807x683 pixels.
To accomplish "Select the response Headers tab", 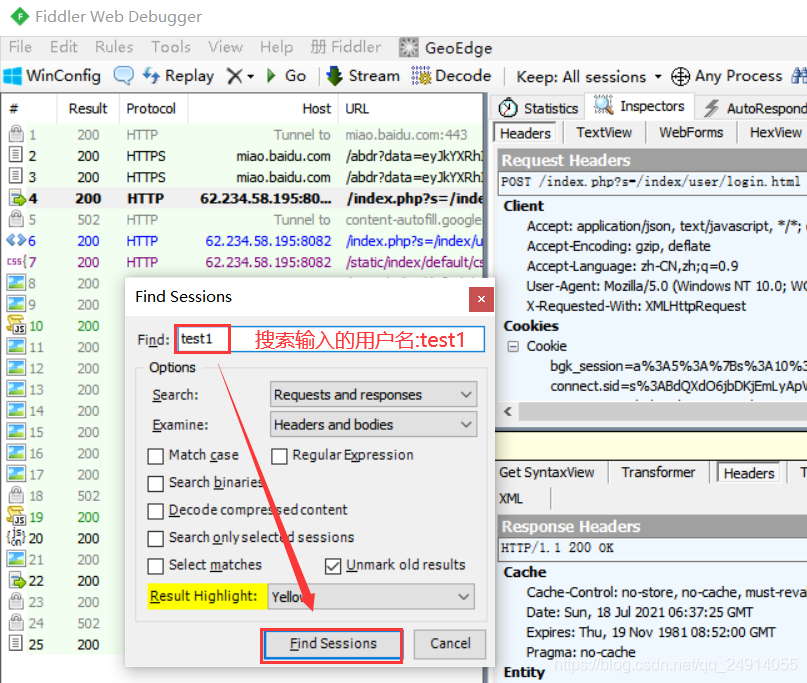I will (749, 473).
